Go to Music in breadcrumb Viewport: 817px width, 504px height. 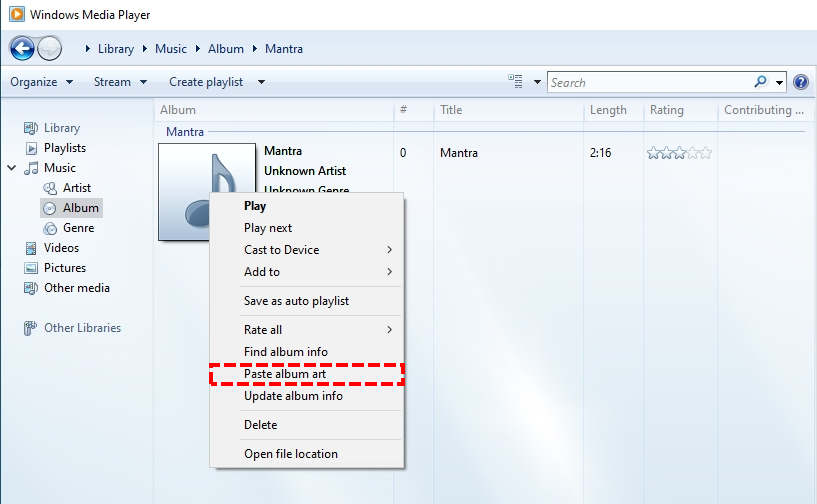[171, 48]
